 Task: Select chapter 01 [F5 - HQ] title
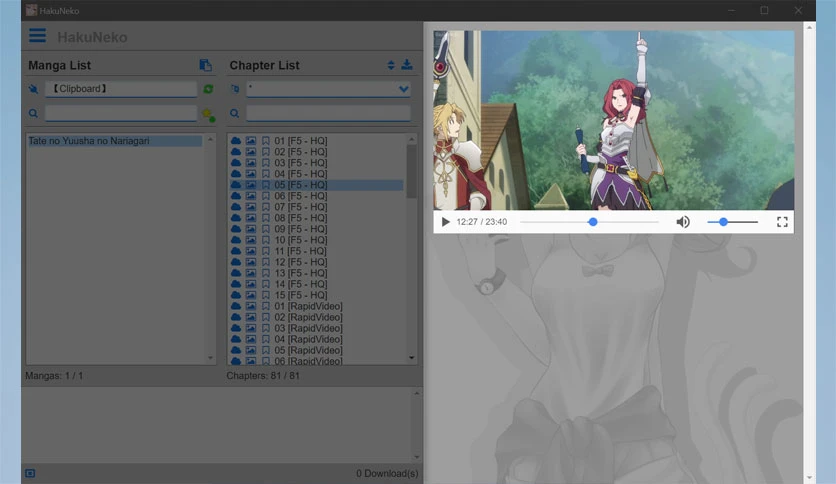301,141
